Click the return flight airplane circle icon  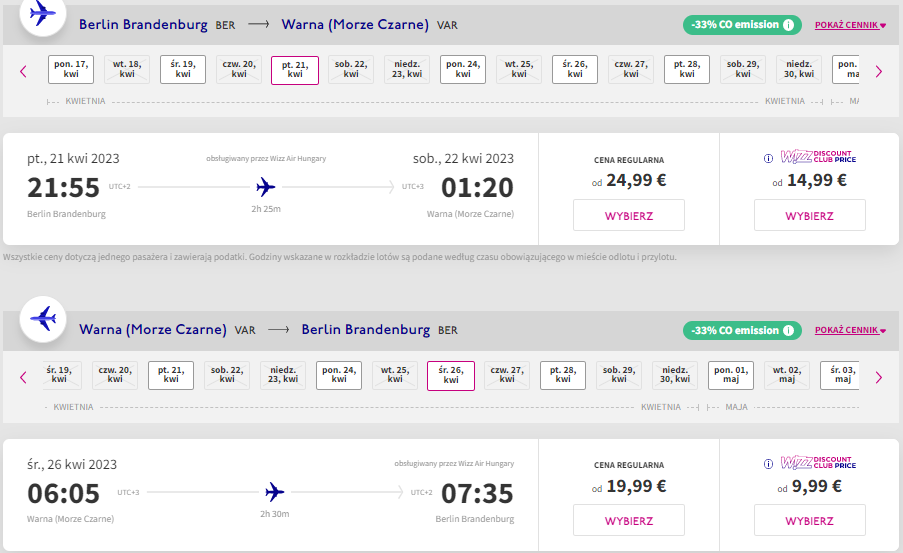[43, 319]
